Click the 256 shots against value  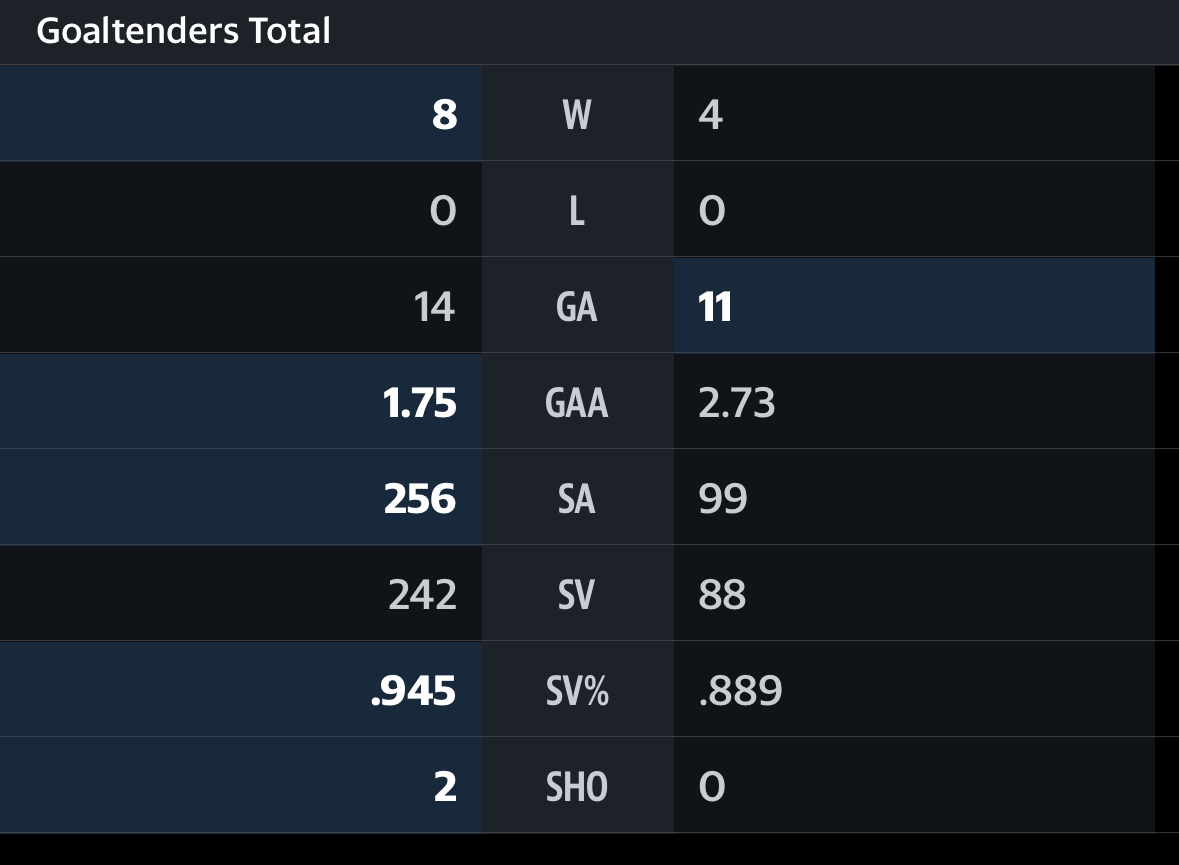click(x=420, y=499)
